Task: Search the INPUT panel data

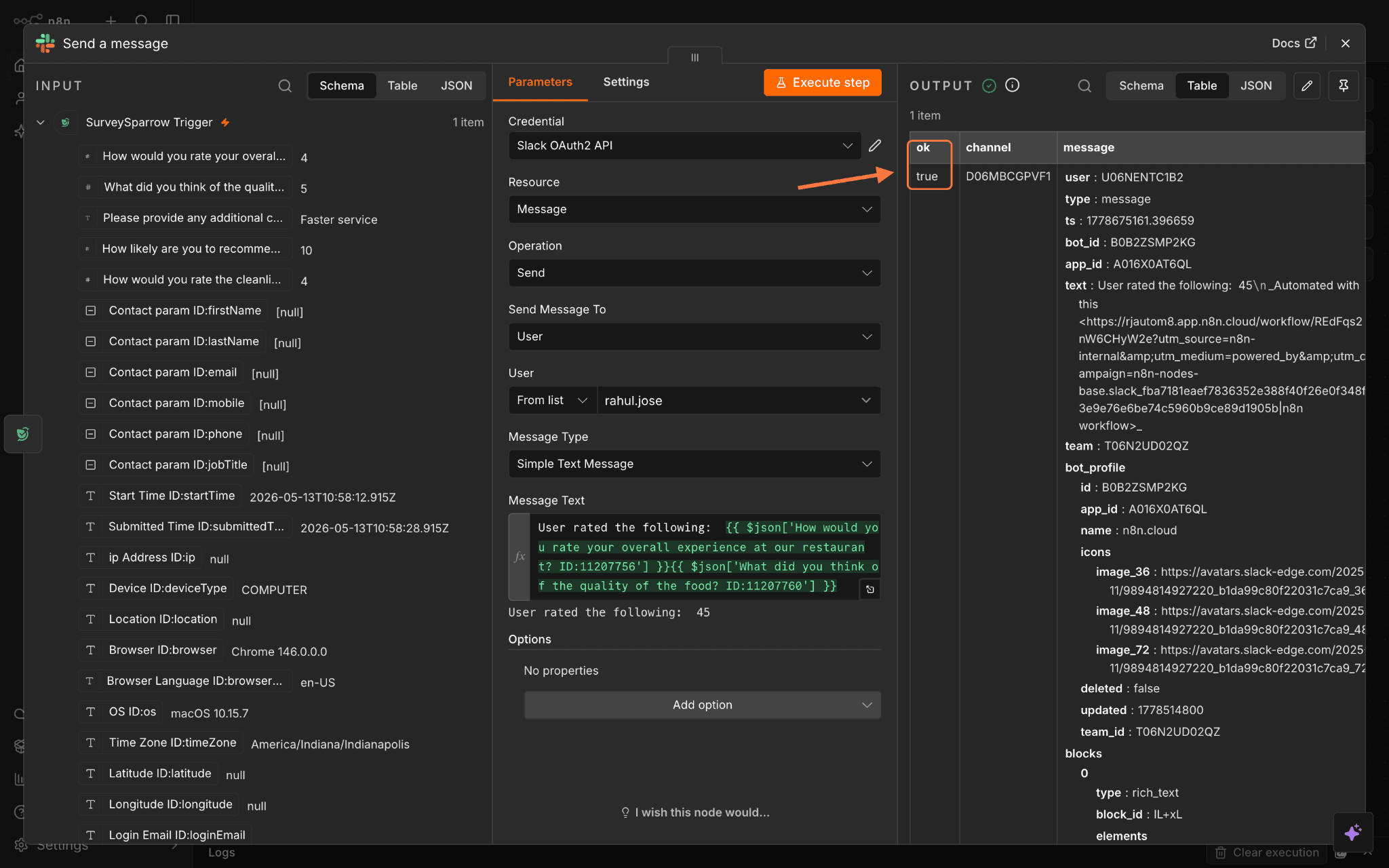Action: tap(285, 85)
